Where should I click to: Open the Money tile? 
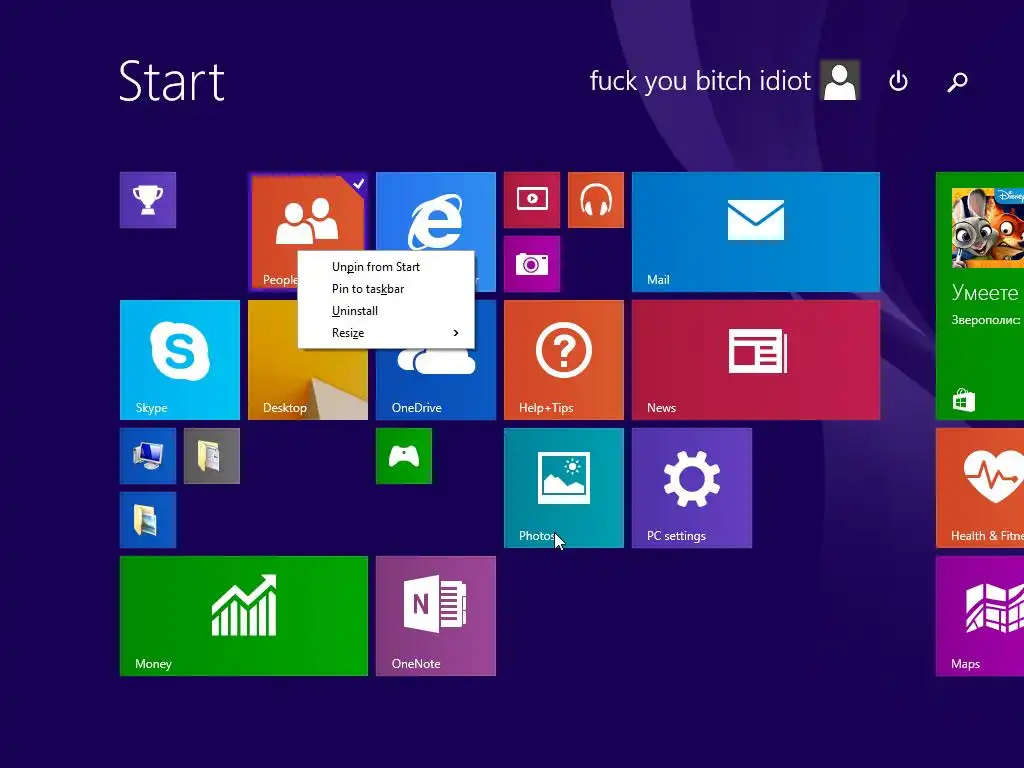[x=244, y=616]
